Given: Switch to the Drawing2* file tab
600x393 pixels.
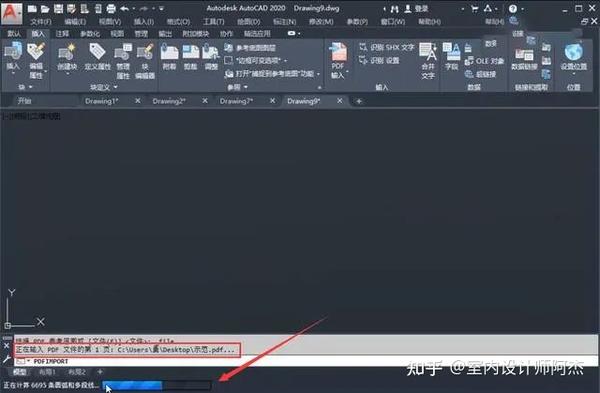Looking at the screenshot, I should click(169, 101).
